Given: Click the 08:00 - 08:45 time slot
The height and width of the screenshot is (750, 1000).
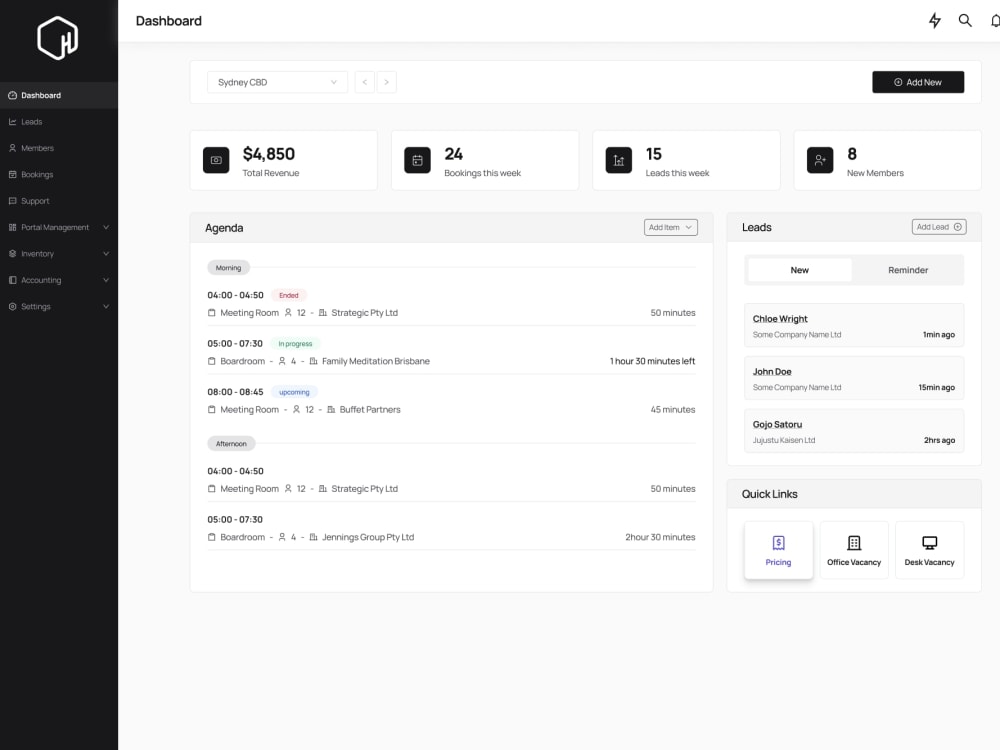Looking at the screenshot, I should [x=235, y=392].
